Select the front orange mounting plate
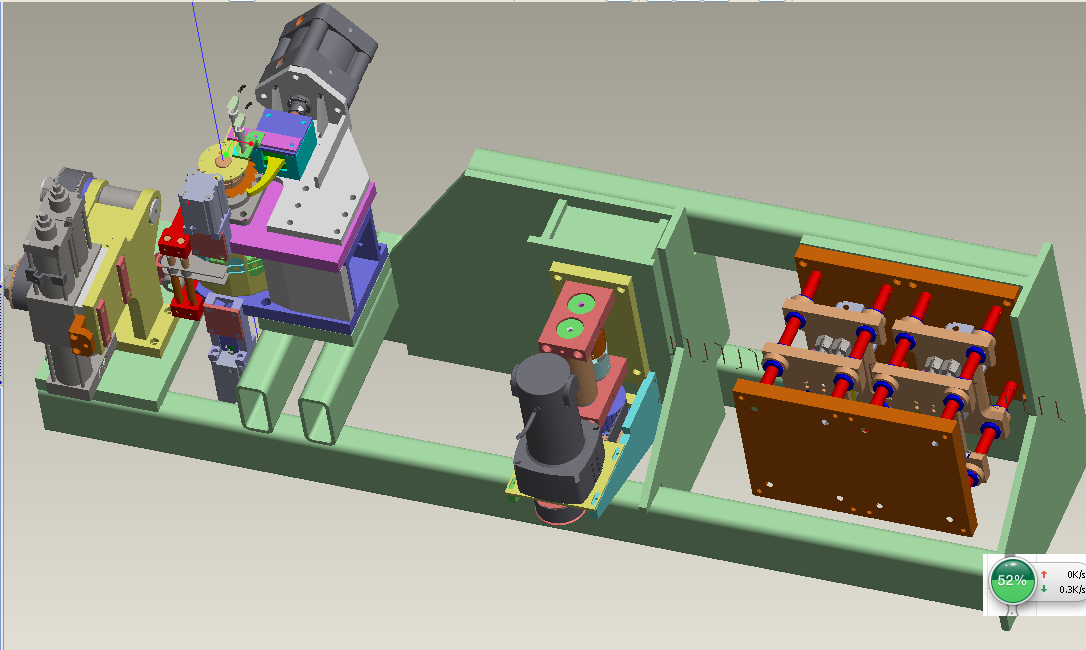Viewport: 1086px width, 650px height. (855, 457)
